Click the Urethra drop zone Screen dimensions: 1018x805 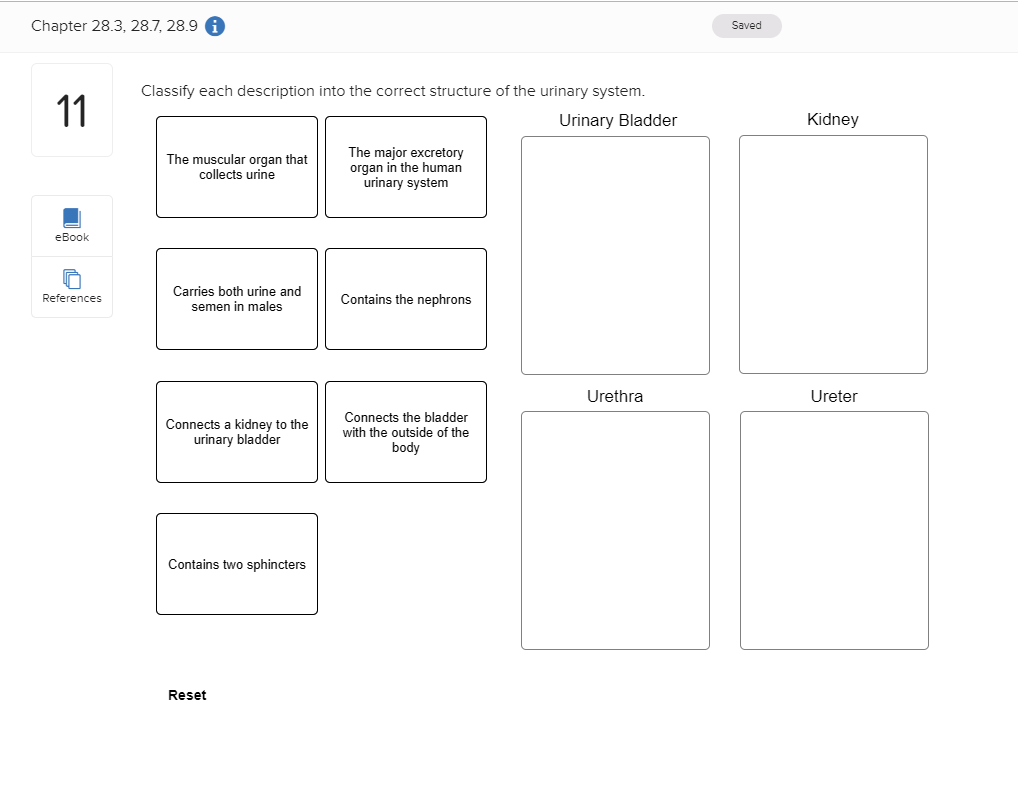point(615,530)
